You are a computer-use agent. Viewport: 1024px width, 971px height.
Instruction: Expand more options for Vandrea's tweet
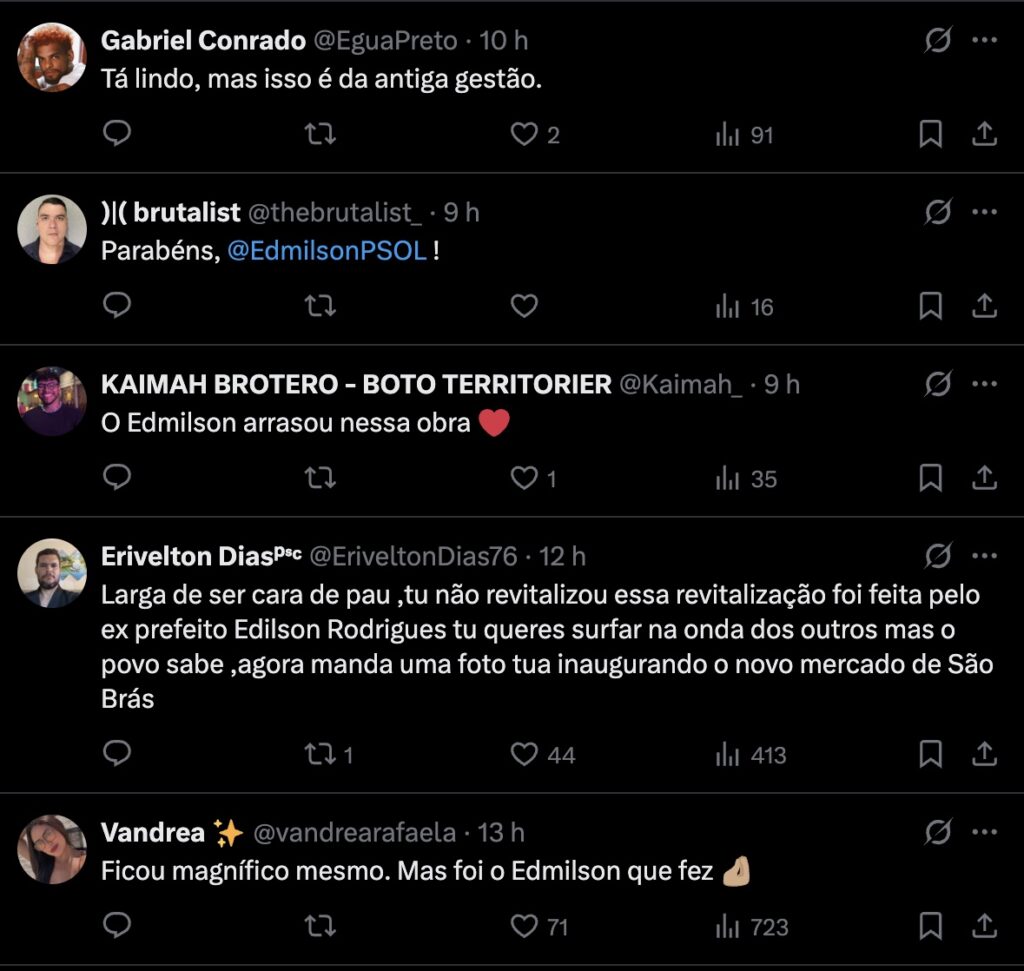pos(985,833)
